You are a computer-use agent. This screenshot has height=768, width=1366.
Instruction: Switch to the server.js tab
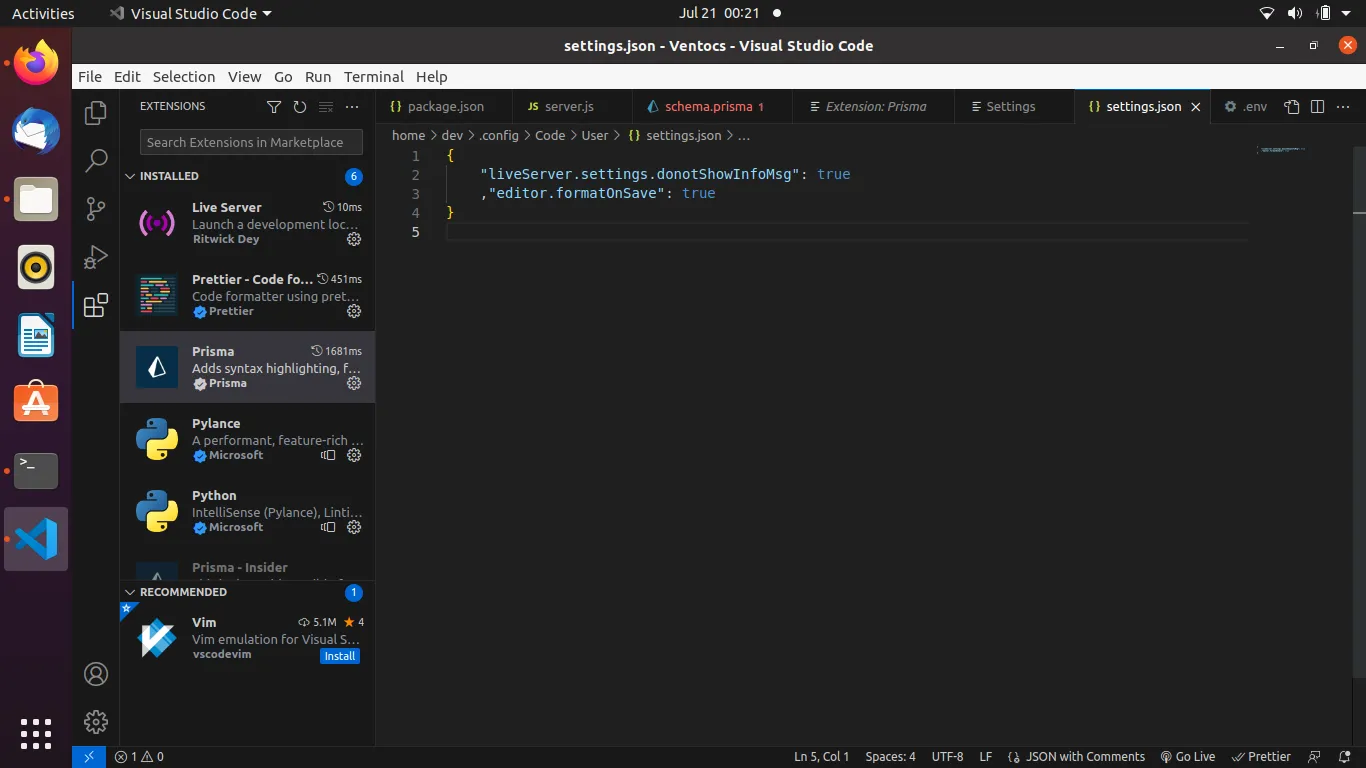click(572, 107)
